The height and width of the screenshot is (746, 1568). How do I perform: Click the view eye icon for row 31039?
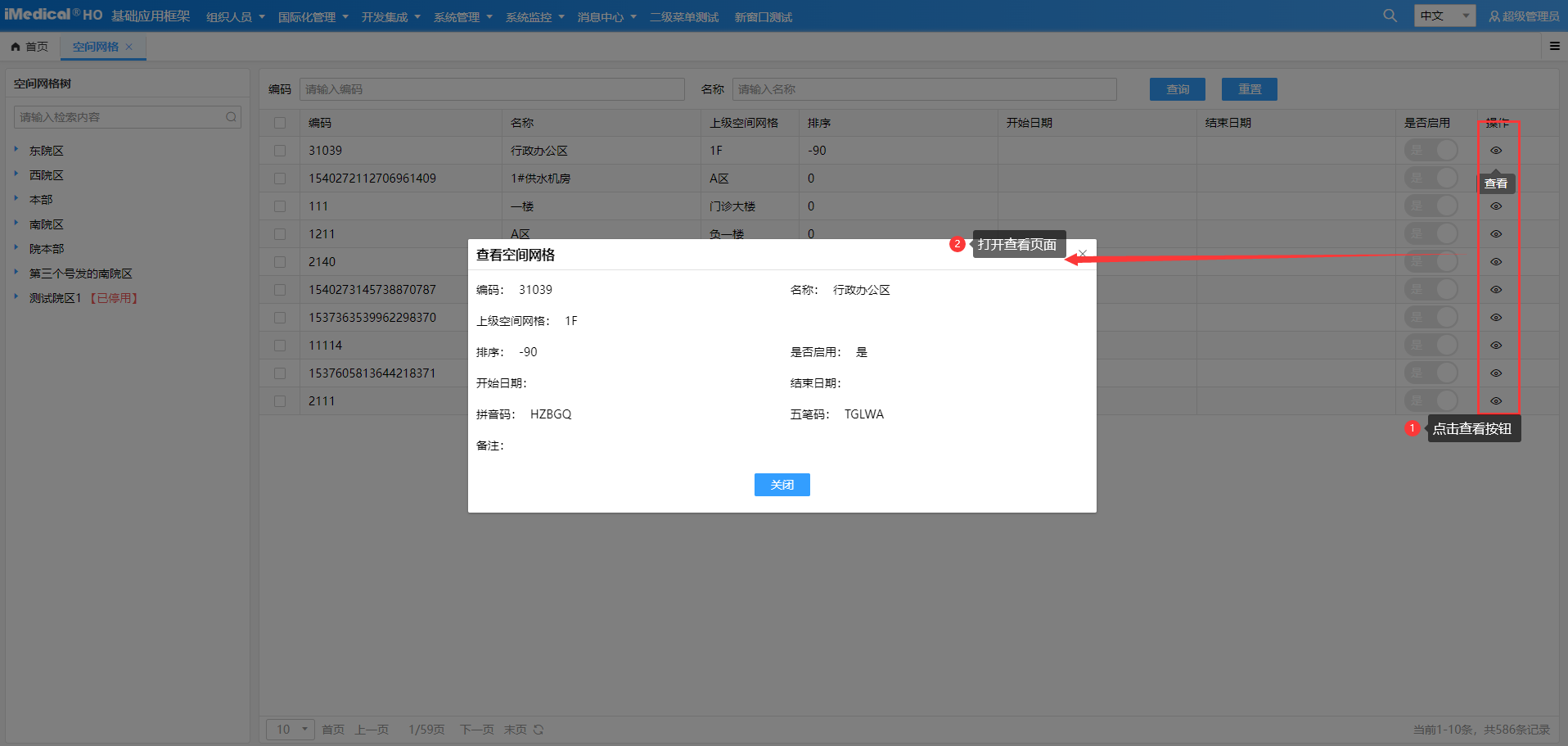[x=1495, y=151]
